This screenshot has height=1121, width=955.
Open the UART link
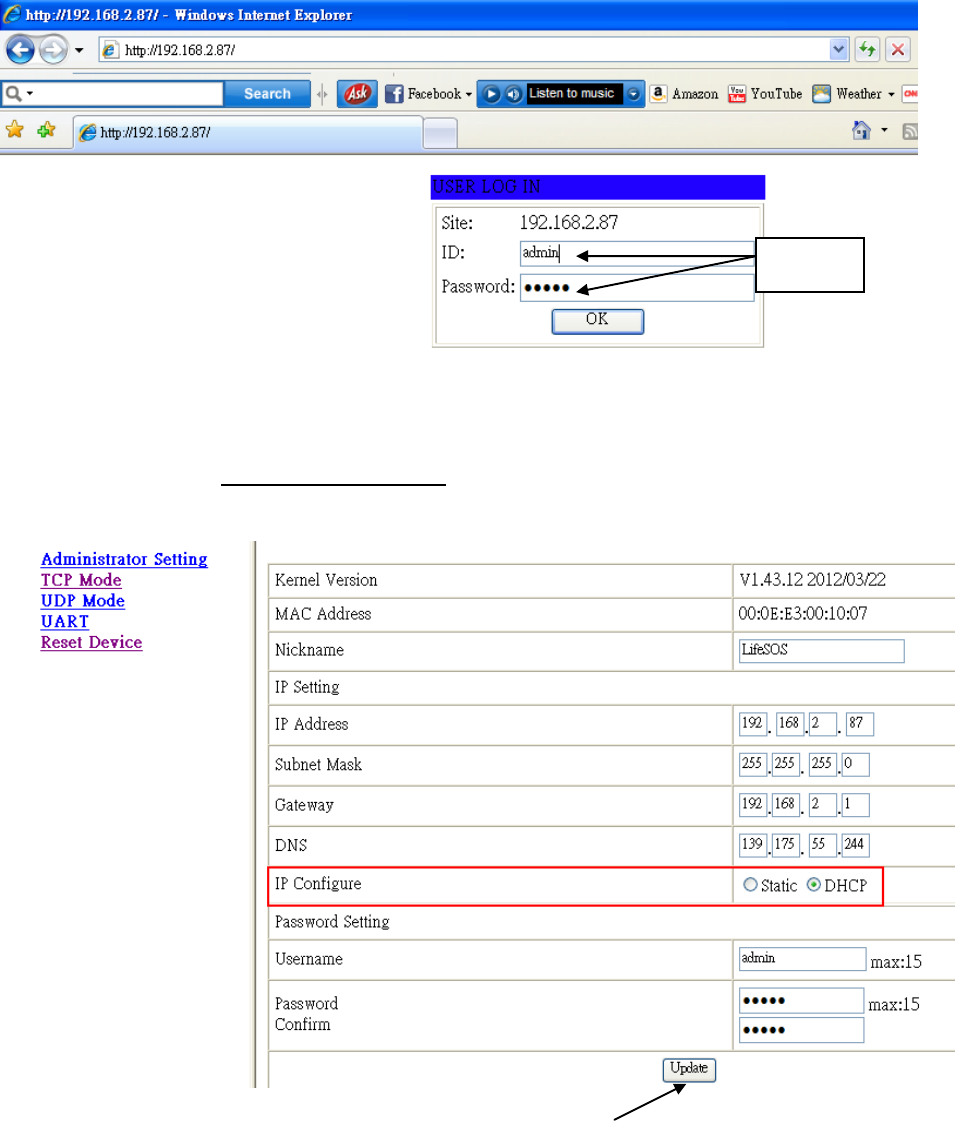pyautogui.click(x=65, y=621)
